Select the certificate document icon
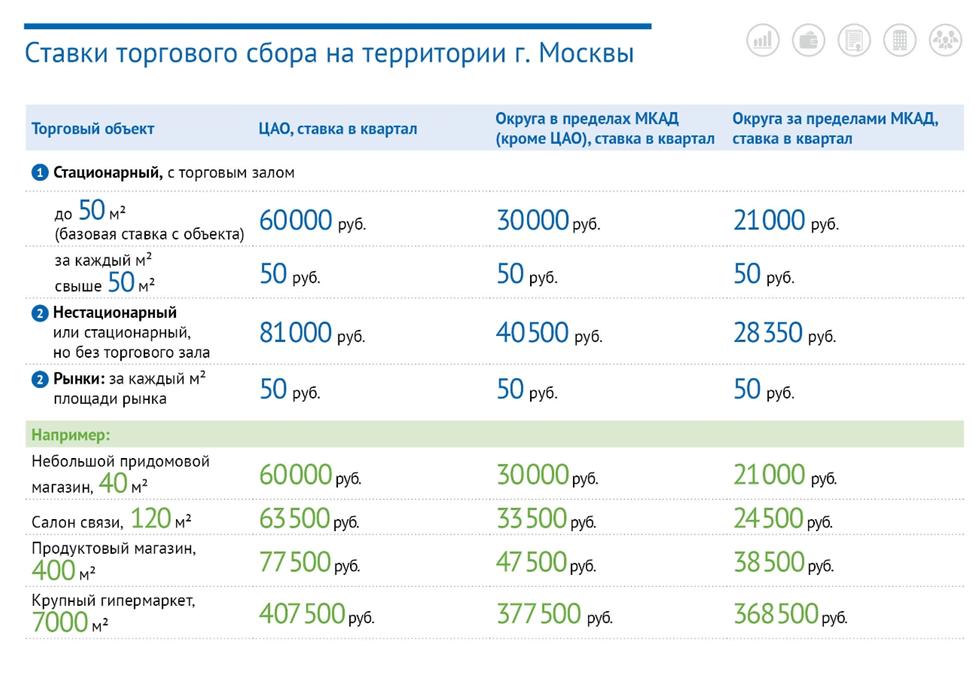 point(854,40)
